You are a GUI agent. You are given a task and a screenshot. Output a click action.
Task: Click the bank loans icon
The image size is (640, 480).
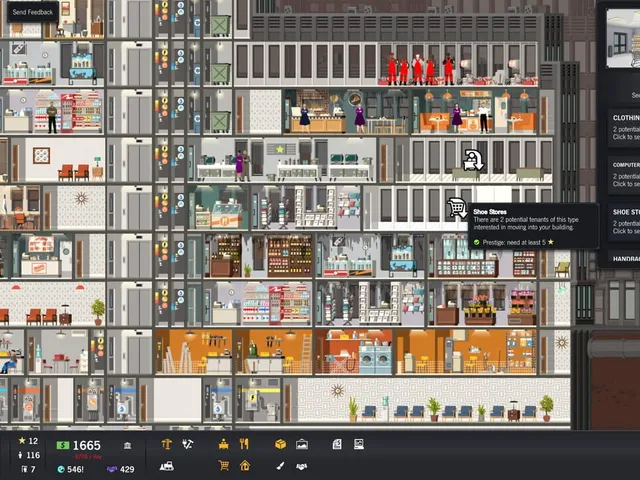click(127, 445)
